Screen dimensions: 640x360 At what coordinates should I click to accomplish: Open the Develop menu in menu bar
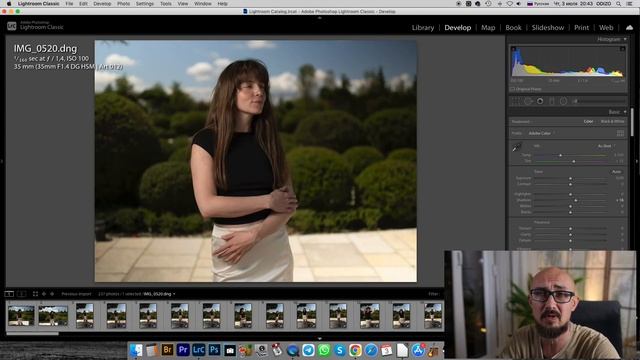(x=102, y=4)
